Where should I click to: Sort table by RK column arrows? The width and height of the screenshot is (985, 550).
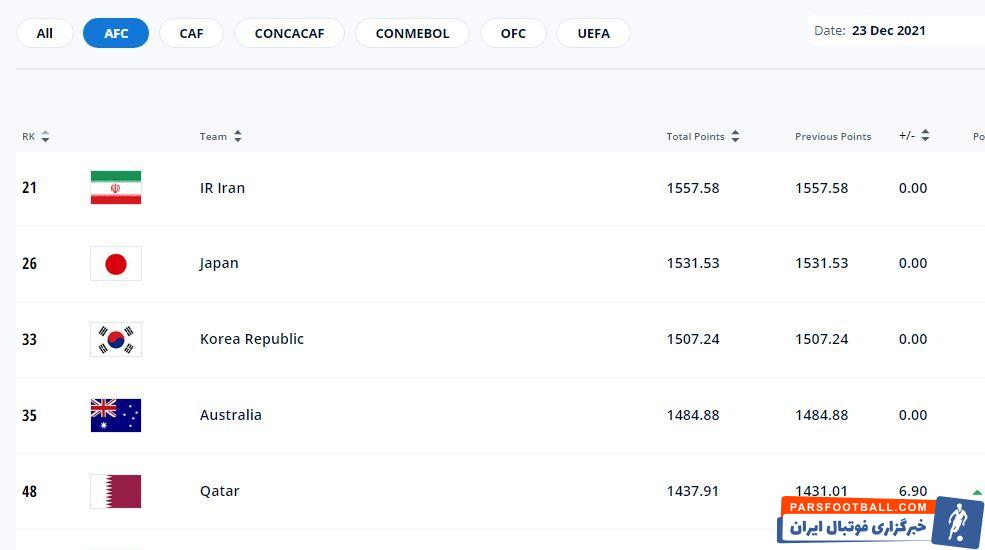[45, 137]
